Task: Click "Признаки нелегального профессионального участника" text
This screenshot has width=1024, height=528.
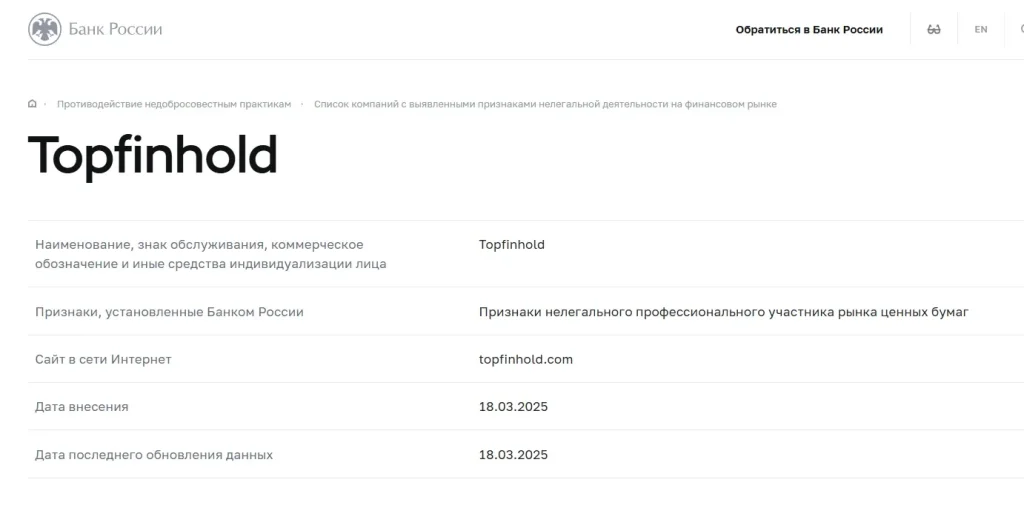Action: (724, 312)
